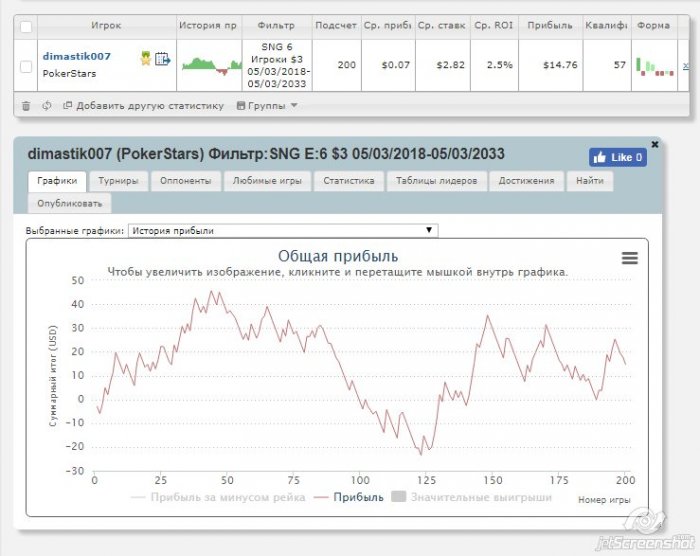Screen dimensions: 700x556
Task: Open the dimastik007 player profile link
Action: click(x=76, y=56)
